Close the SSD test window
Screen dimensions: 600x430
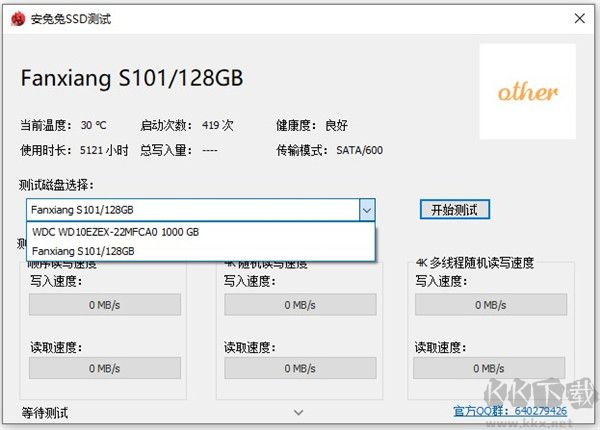(579, 18)
